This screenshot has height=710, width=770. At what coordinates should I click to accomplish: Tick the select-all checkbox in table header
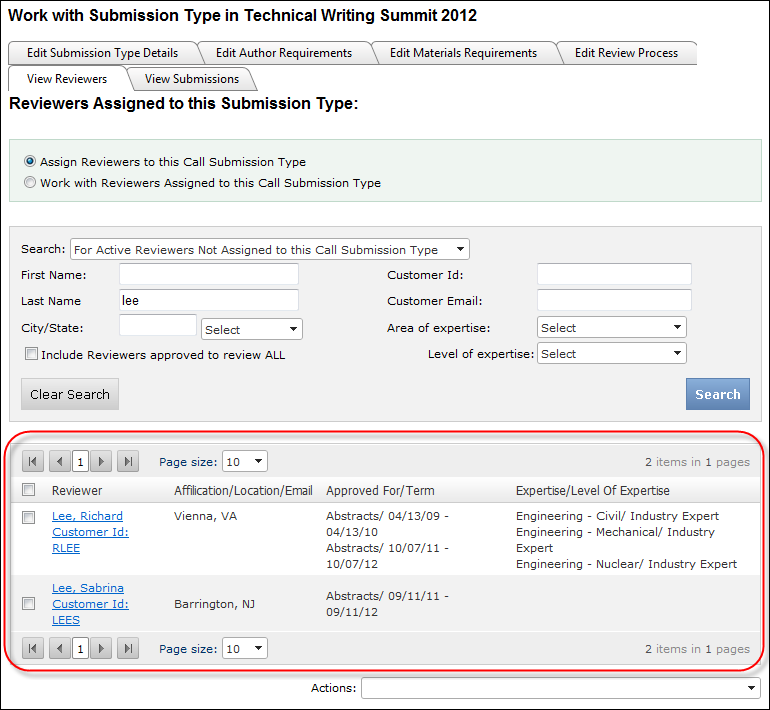29,490
